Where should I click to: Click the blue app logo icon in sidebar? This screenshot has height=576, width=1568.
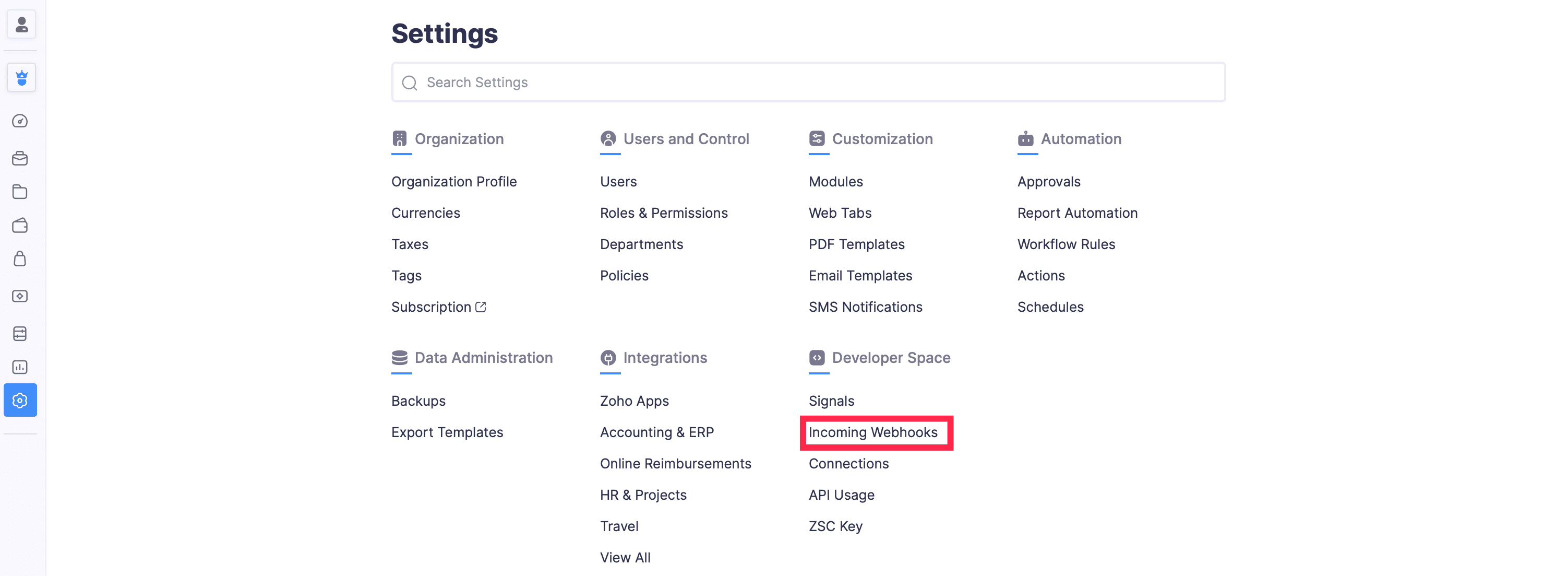(21, 78)
